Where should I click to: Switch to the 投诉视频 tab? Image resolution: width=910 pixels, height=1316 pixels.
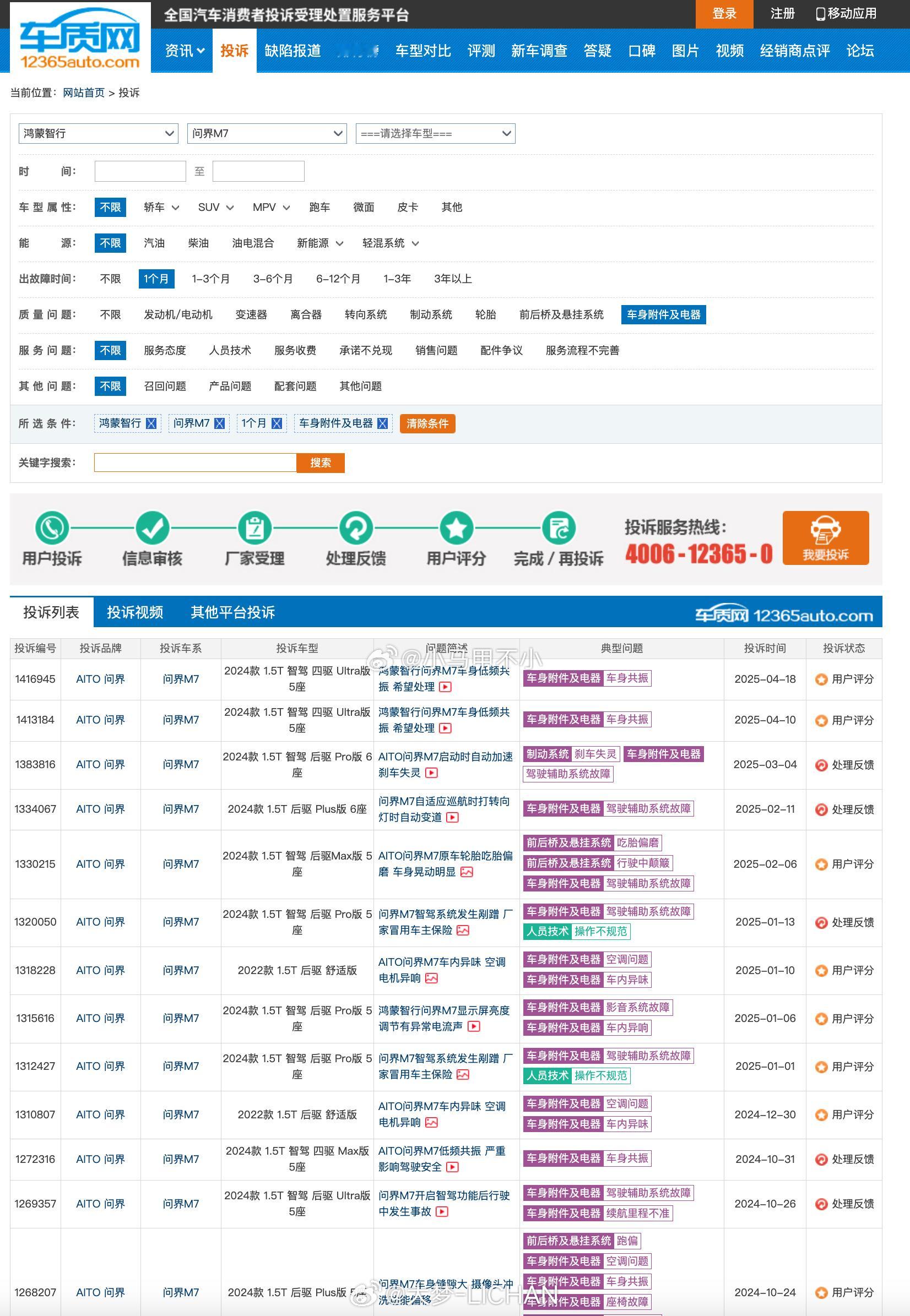[x=135, y=612]
